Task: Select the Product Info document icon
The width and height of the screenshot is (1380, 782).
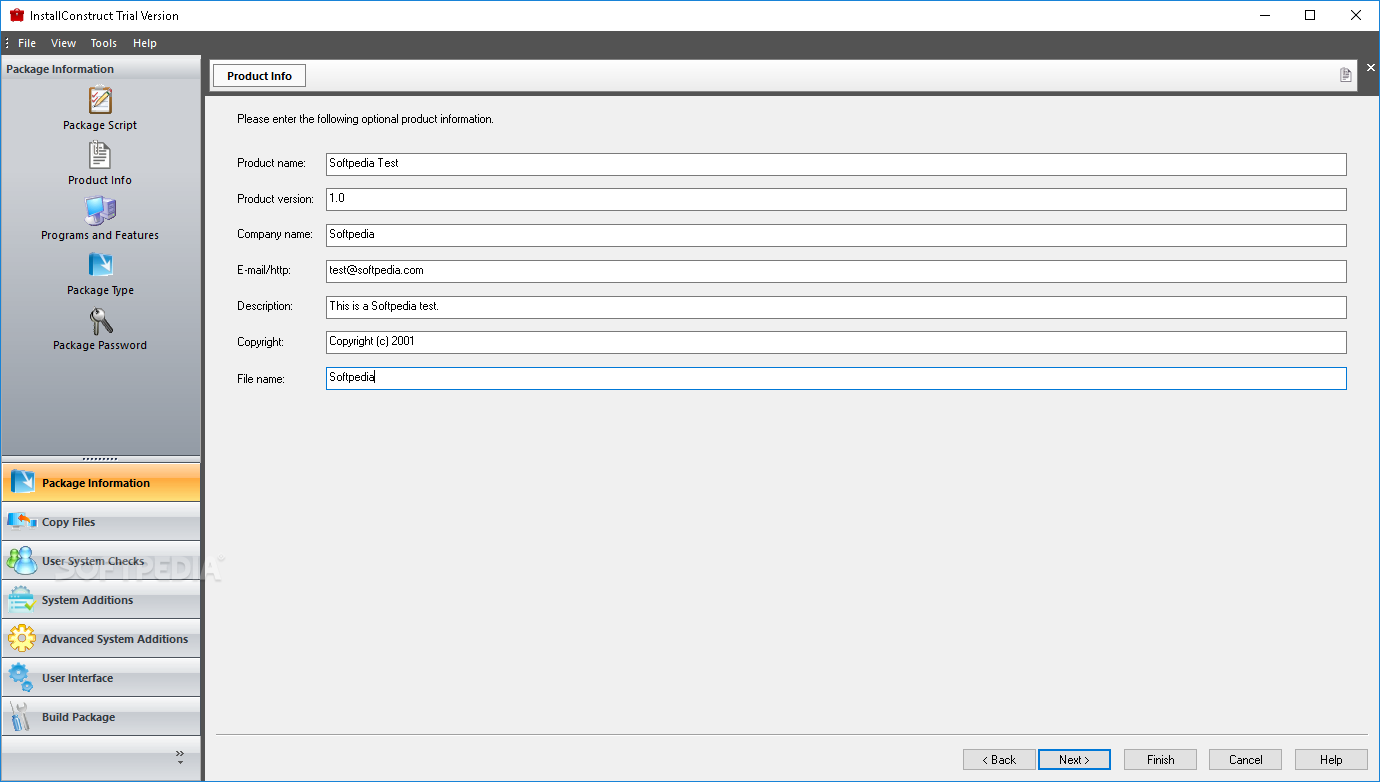Action: [x=100, y=155]
